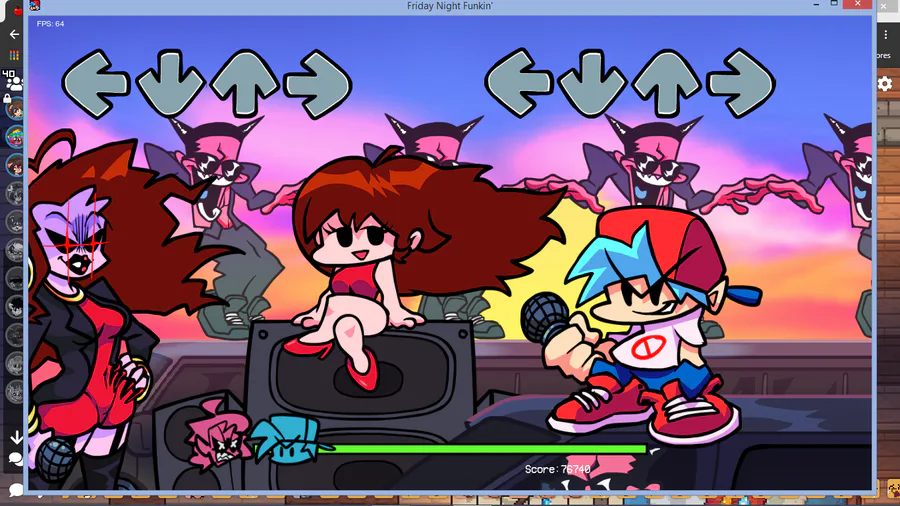
Task: Open settings gear in background window
Action: pyautogui.click(x=885, y=84)
